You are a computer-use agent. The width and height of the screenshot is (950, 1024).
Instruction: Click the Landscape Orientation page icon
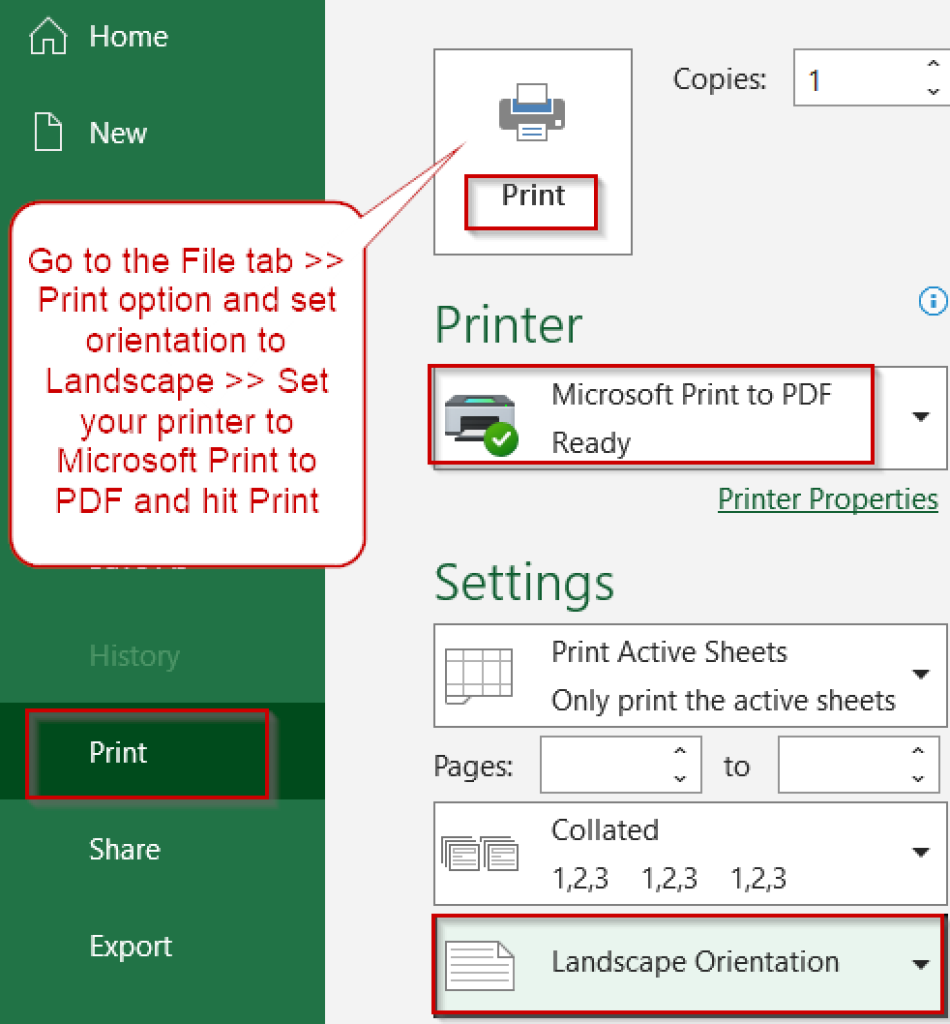480,962
